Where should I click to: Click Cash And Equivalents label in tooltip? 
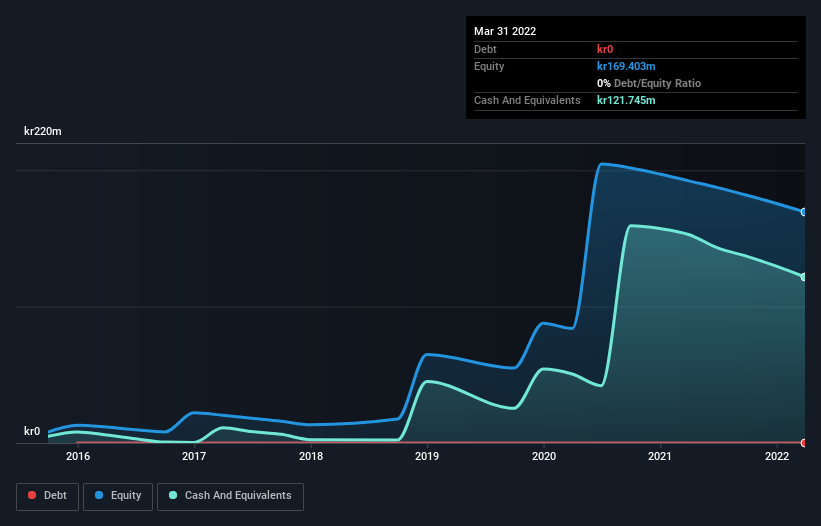point(527,100)
